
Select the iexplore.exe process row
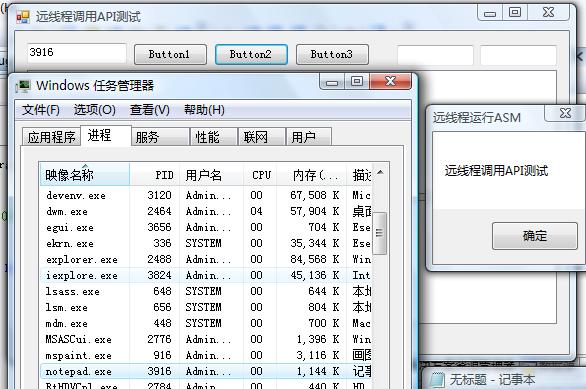click(x=206, y=275)
